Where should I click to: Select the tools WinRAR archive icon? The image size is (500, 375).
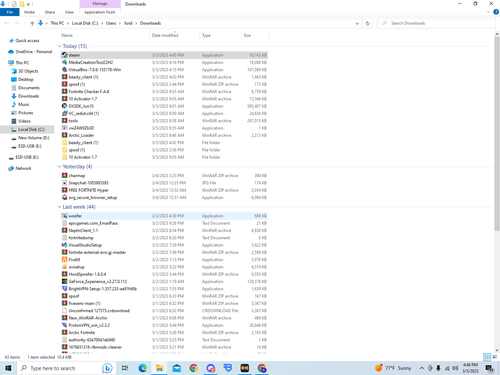pos(65,121)
